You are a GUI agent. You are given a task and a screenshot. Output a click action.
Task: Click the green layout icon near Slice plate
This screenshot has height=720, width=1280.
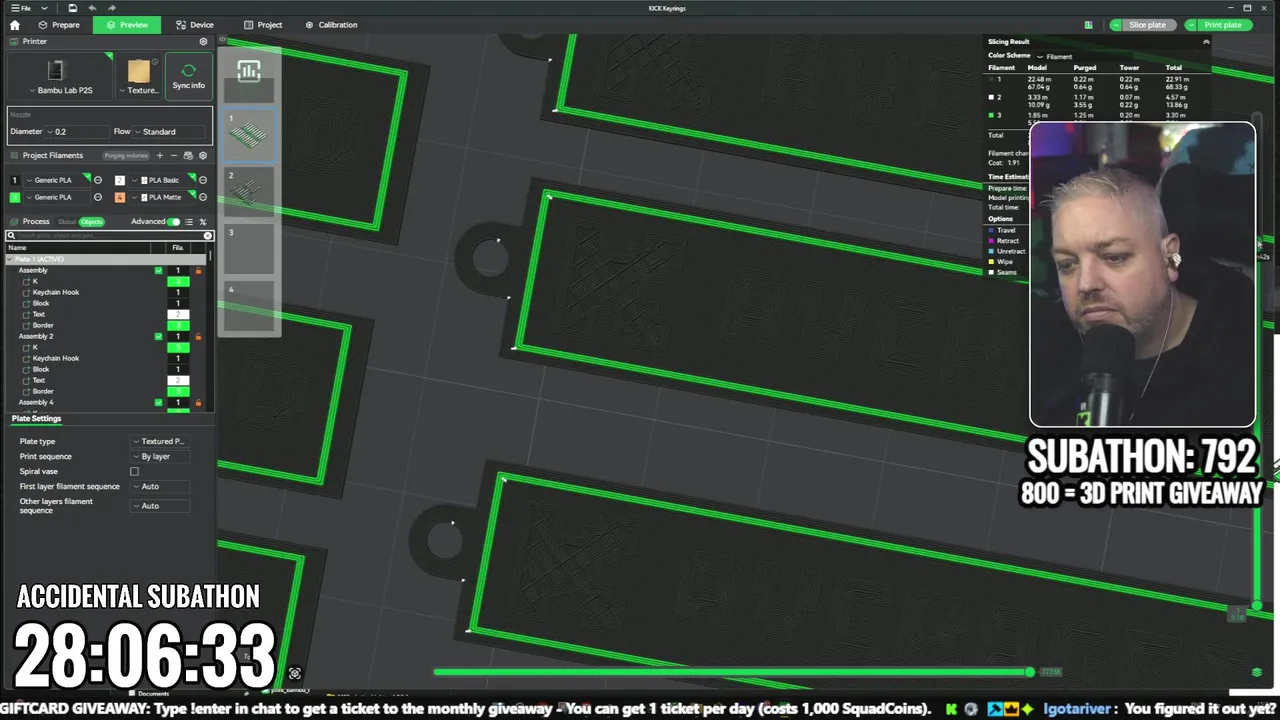1088,25
